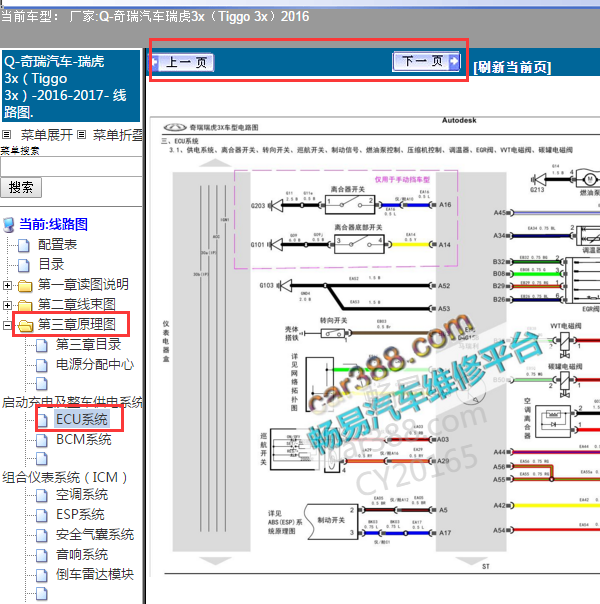Click the computer icon beside 当前:线路图

8,225
